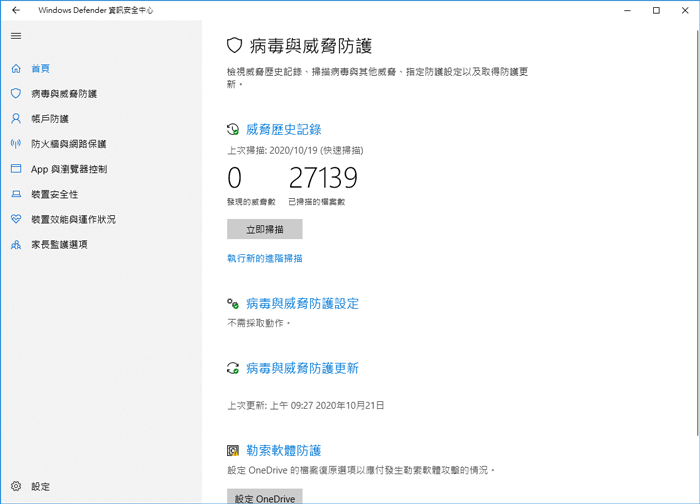Click the family options people icon
The height and width of the screenshot is (504, 700).
16,244
